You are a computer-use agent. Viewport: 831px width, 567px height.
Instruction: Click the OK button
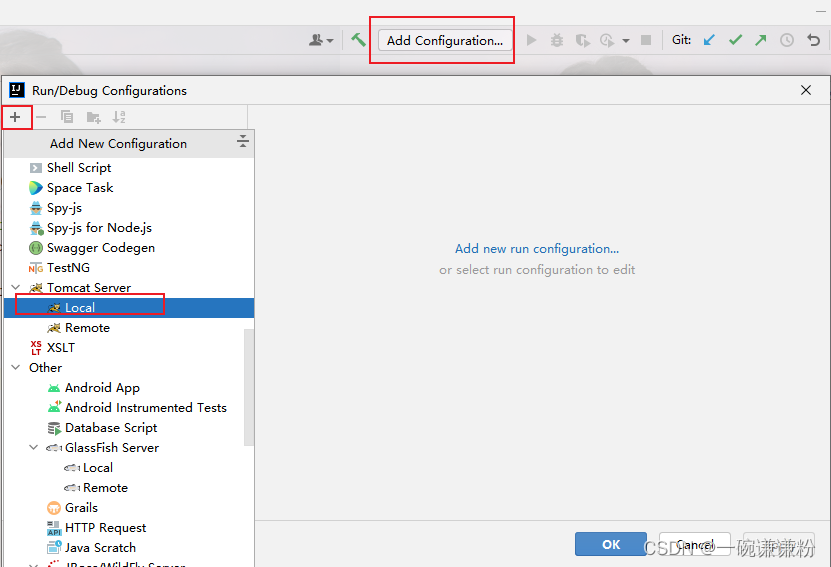[611, 544]
